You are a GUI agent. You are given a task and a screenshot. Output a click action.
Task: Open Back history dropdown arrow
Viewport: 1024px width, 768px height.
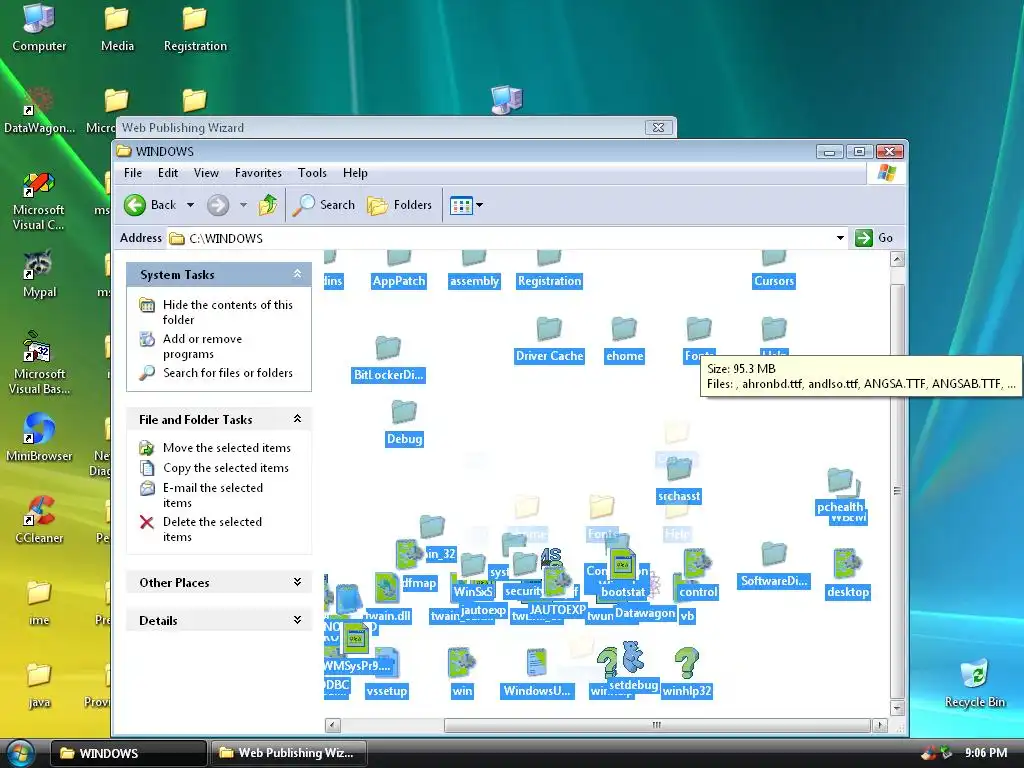[190, 205]
